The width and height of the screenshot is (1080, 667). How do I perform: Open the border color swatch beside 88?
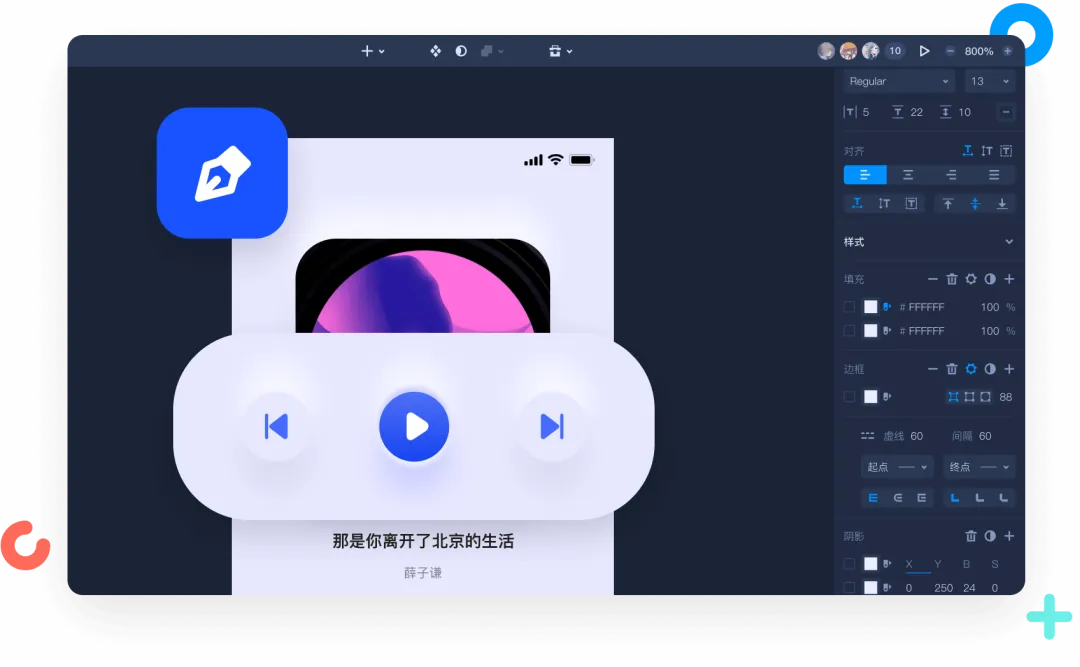coord(871,397)
